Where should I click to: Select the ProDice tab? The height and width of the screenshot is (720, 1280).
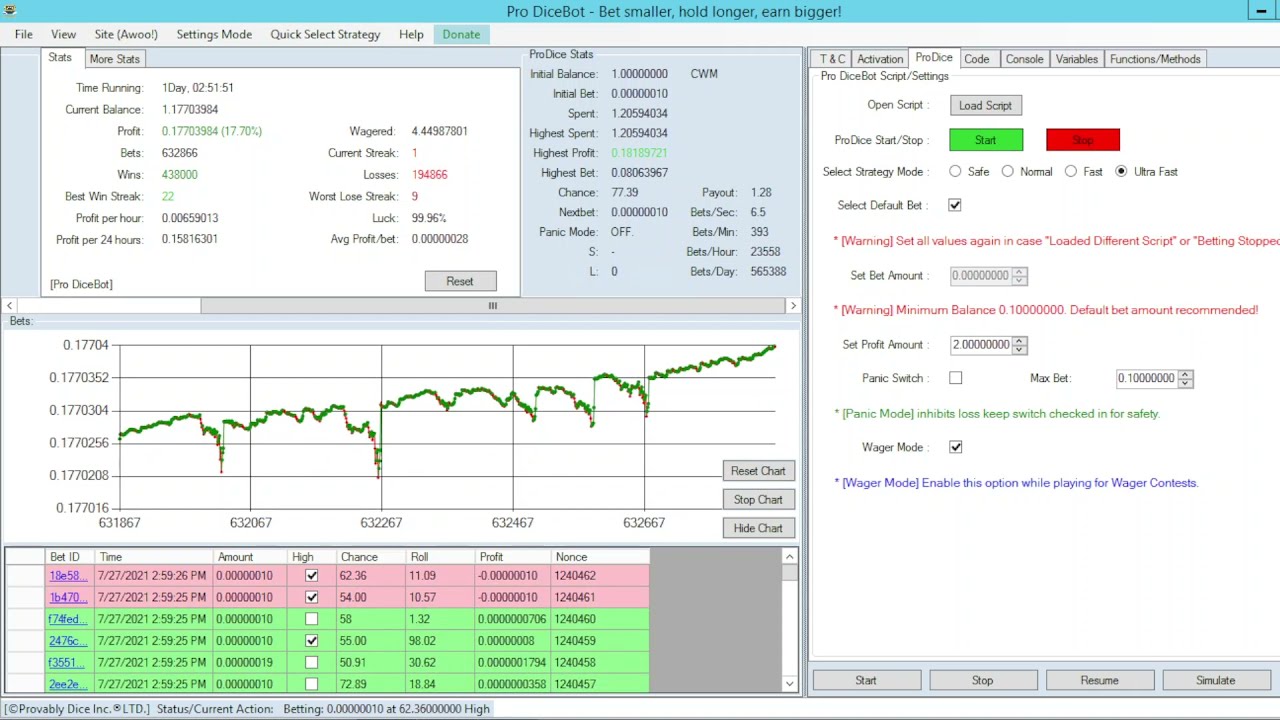934,58
